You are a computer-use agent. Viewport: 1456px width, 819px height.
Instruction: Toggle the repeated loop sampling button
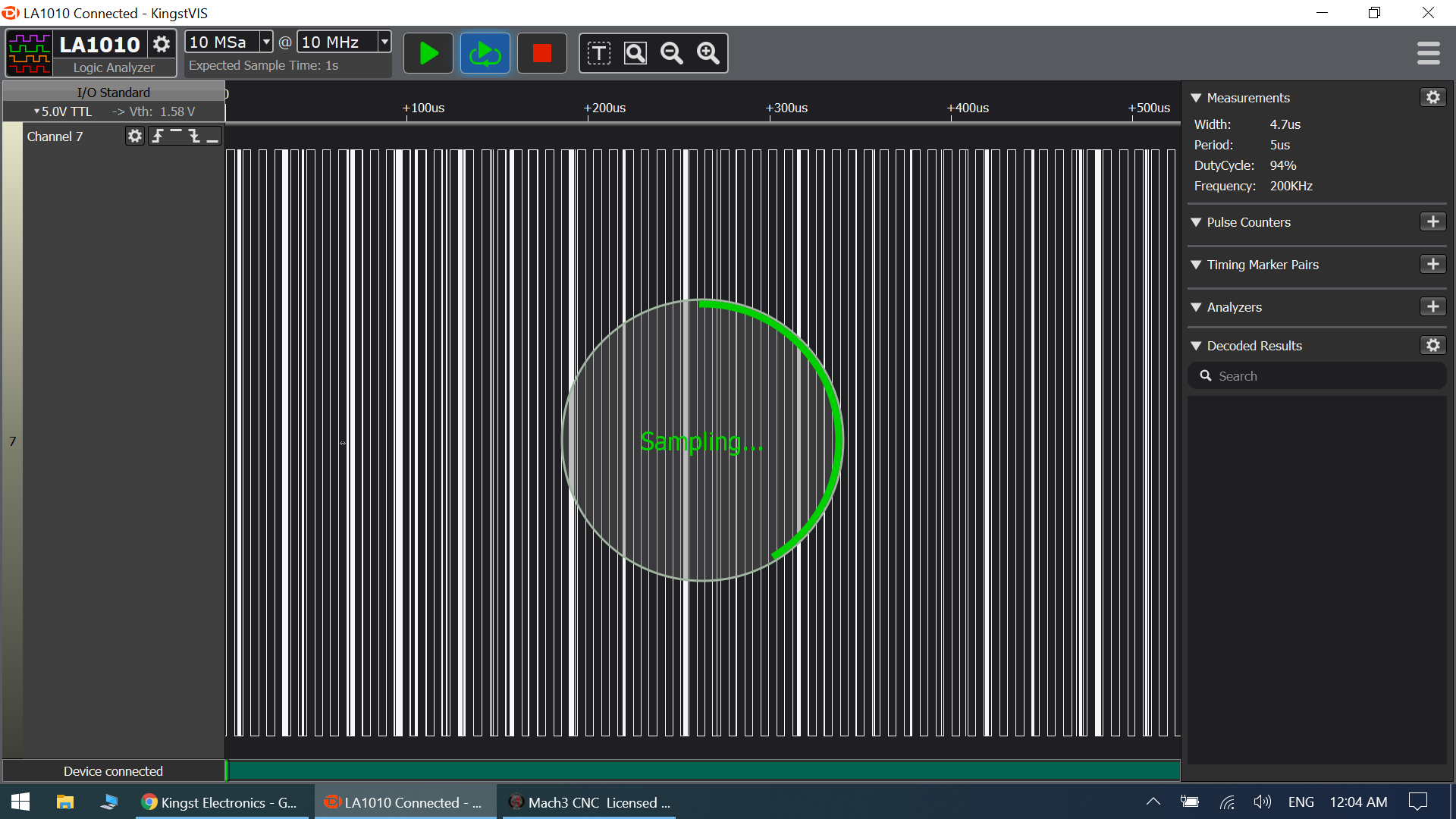(485, 53)
